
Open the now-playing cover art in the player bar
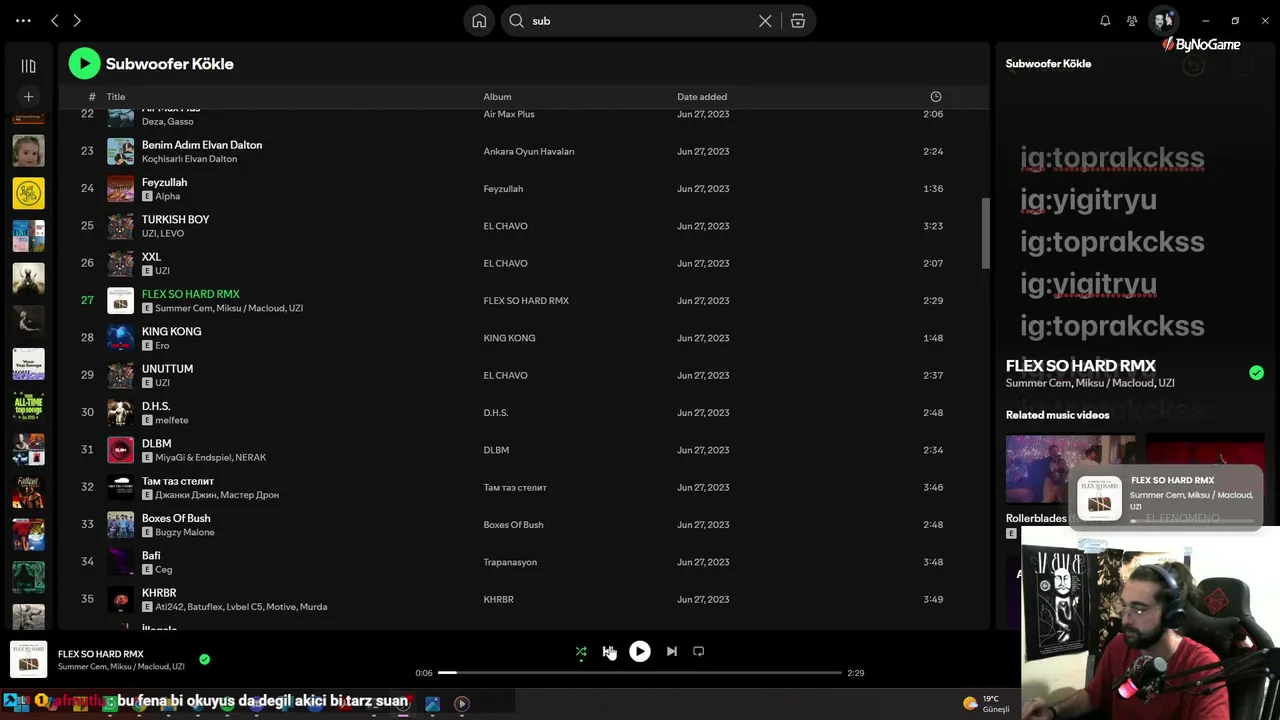28,660
